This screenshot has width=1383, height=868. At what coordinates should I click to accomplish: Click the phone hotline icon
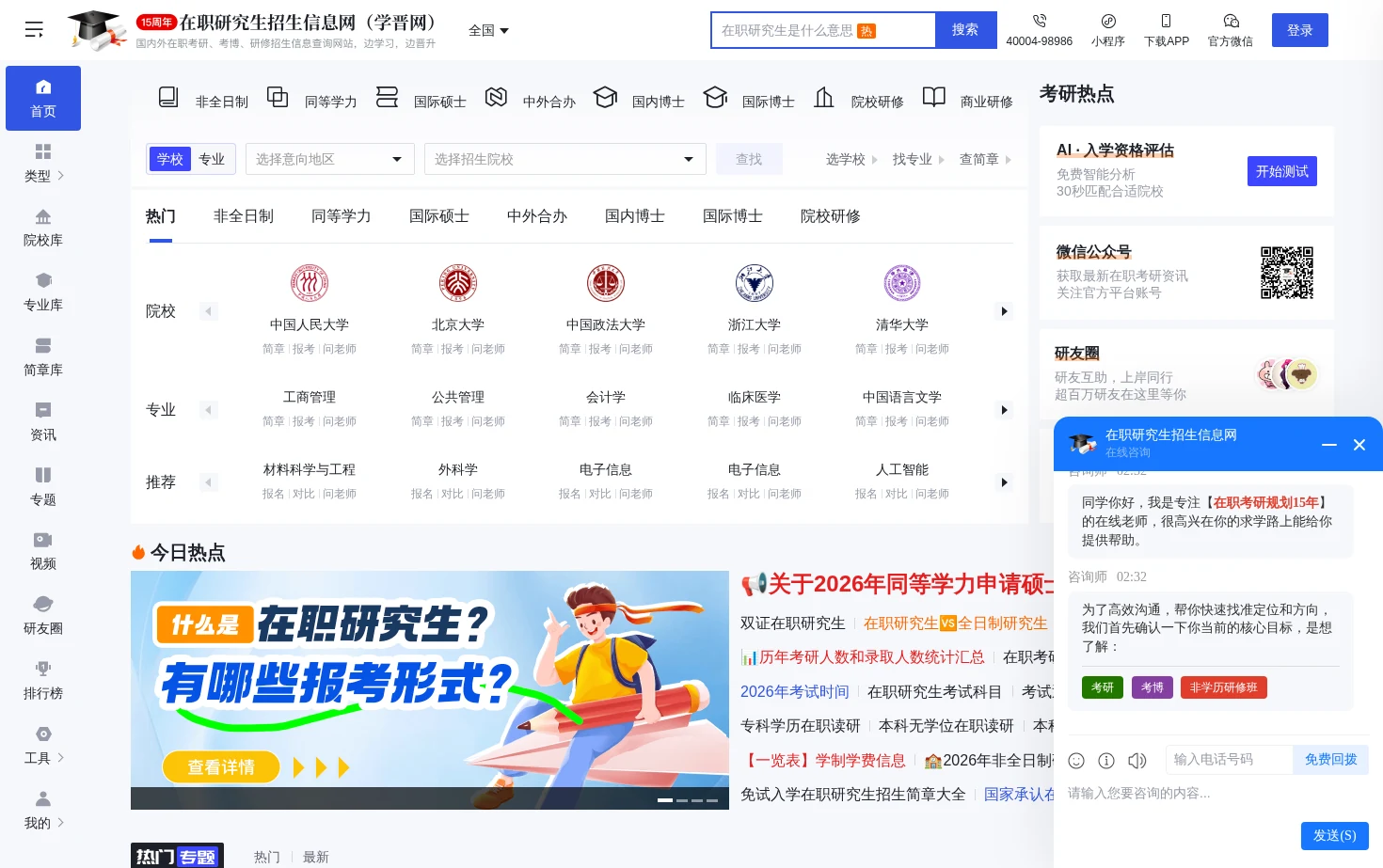1039,21
